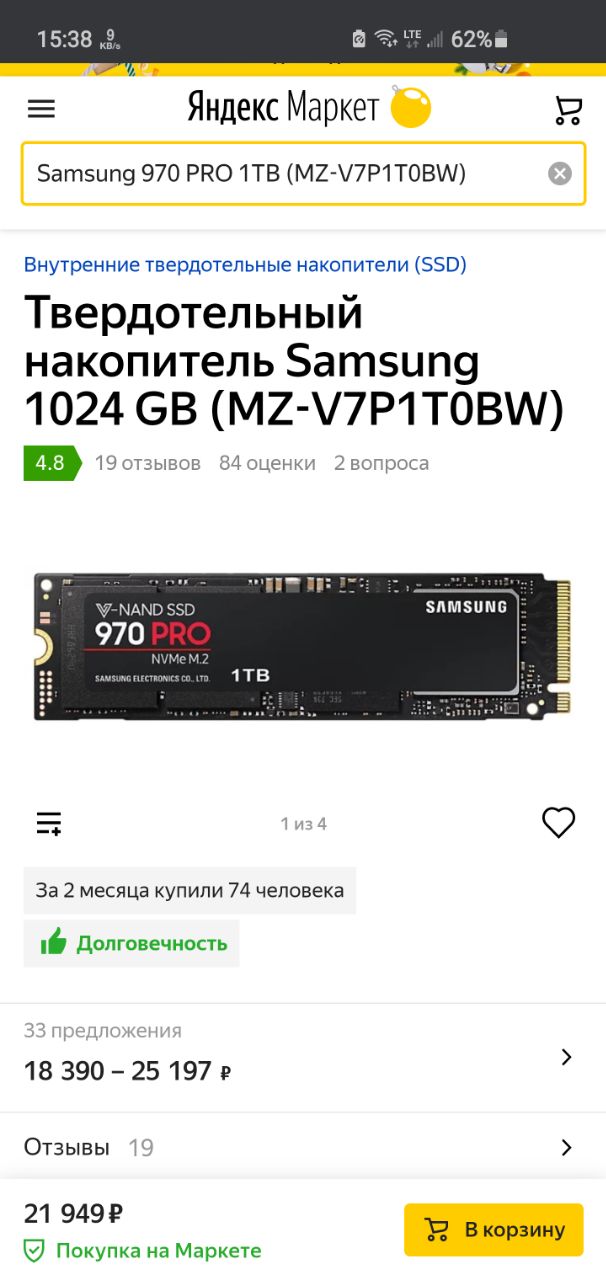Tap the Samsung 970 PRO product image
The image size is (606, 1280).
tap(303, 645)
